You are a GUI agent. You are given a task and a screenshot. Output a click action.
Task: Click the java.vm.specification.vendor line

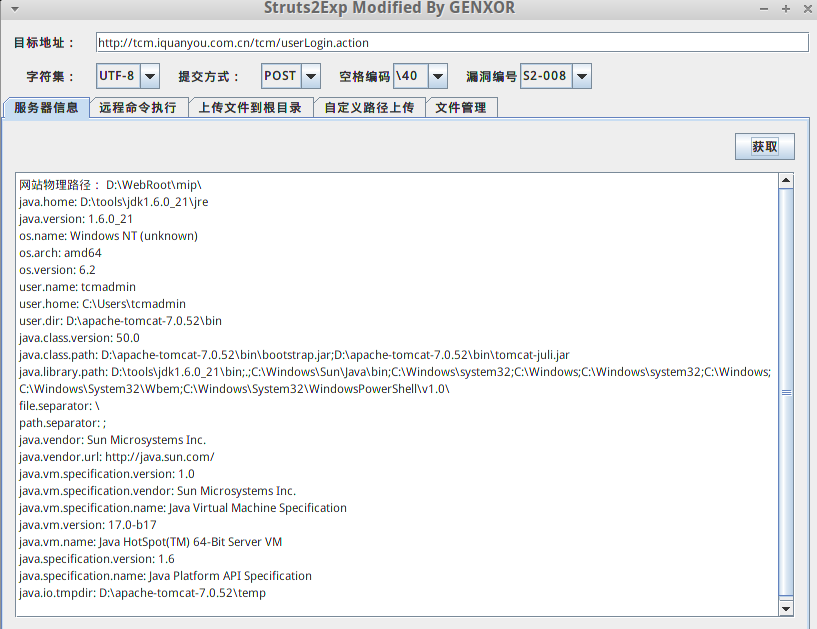point(157,491)
